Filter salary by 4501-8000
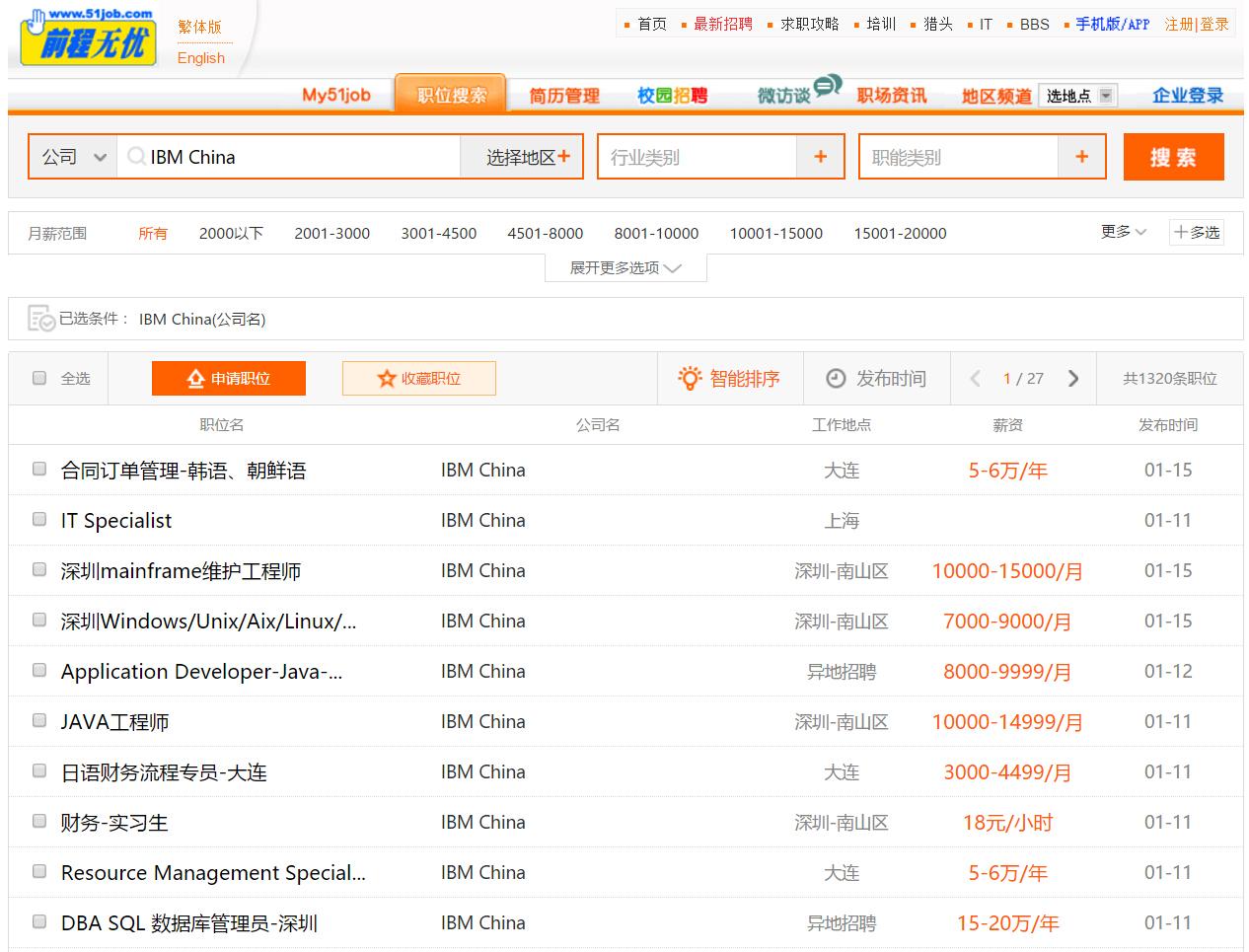The width and height of the screenshot is (1249, 952). pos(545,233)
